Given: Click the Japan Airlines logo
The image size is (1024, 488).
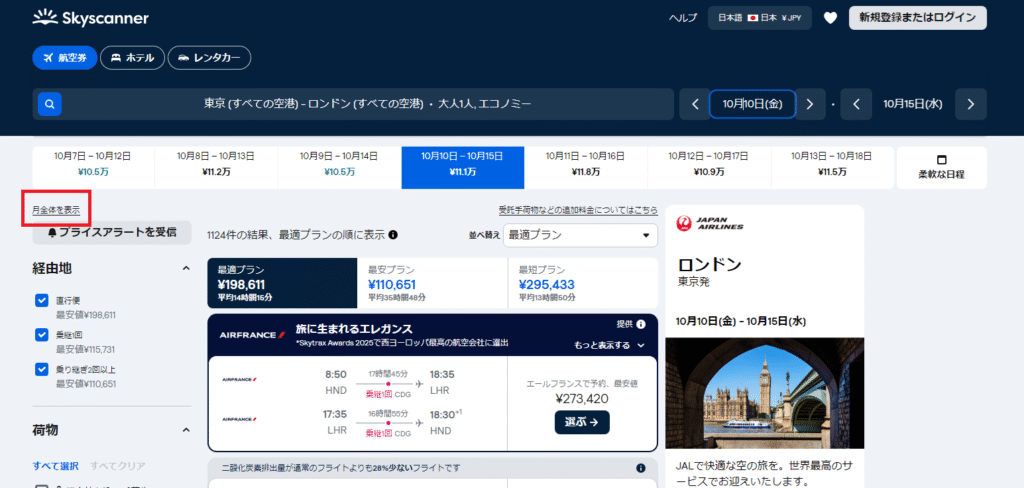Looking at the screenshot, I should point(710,223).
